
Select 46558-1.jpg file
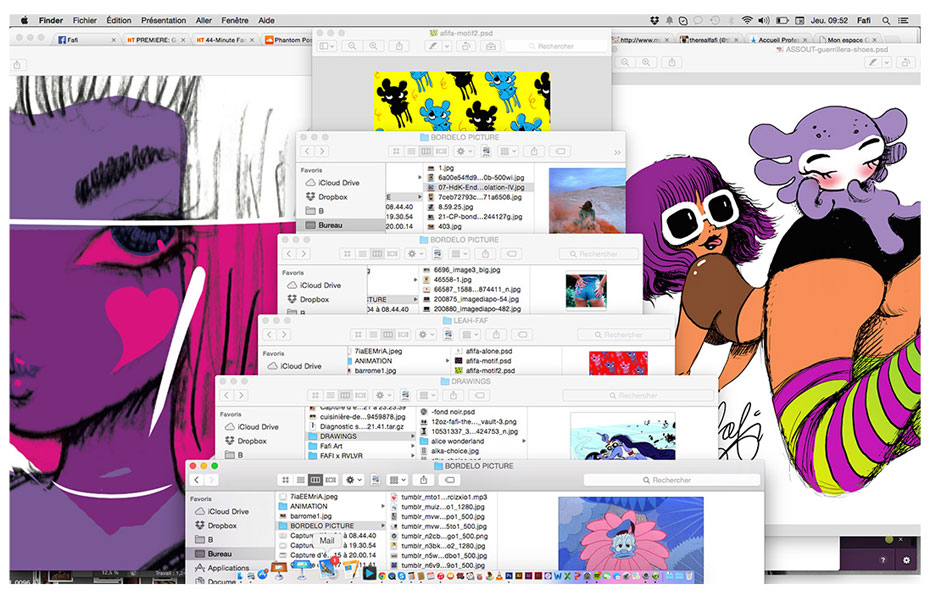[x=447, y=279]
